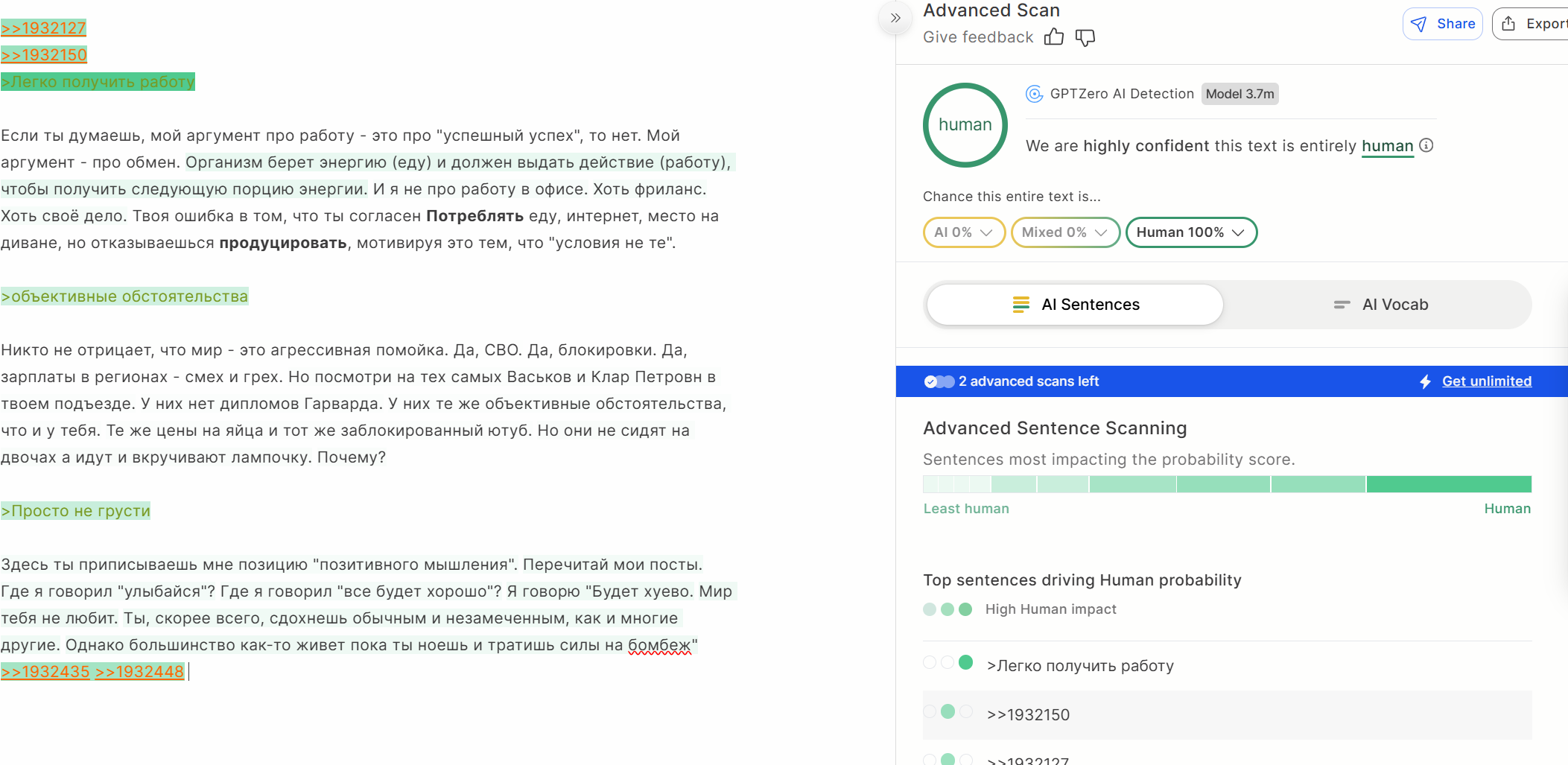
Task: Click the lightning bolt unlimited icon
Action: (1425, 381)
